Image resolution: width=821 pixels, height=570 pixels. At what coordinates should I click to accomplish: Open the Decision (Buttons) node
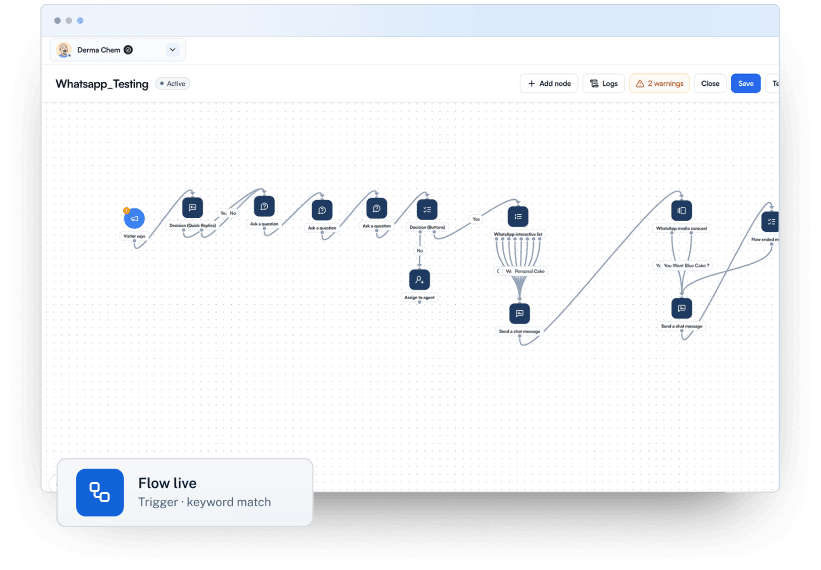427,209
